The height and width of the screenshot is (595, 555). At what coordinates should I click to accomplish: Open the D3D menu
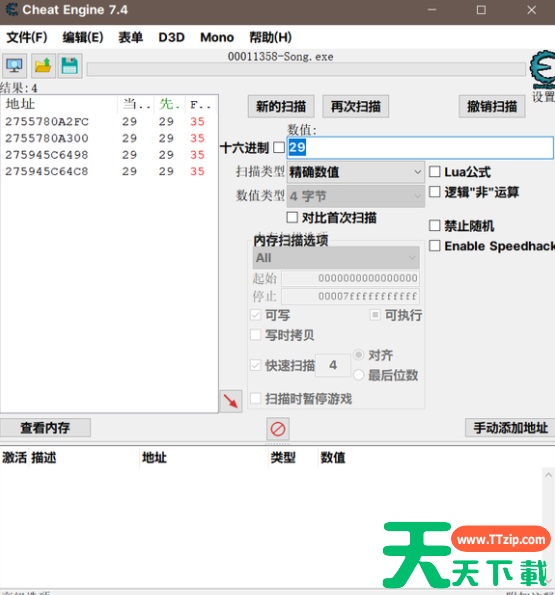click(x=171, y=37)
